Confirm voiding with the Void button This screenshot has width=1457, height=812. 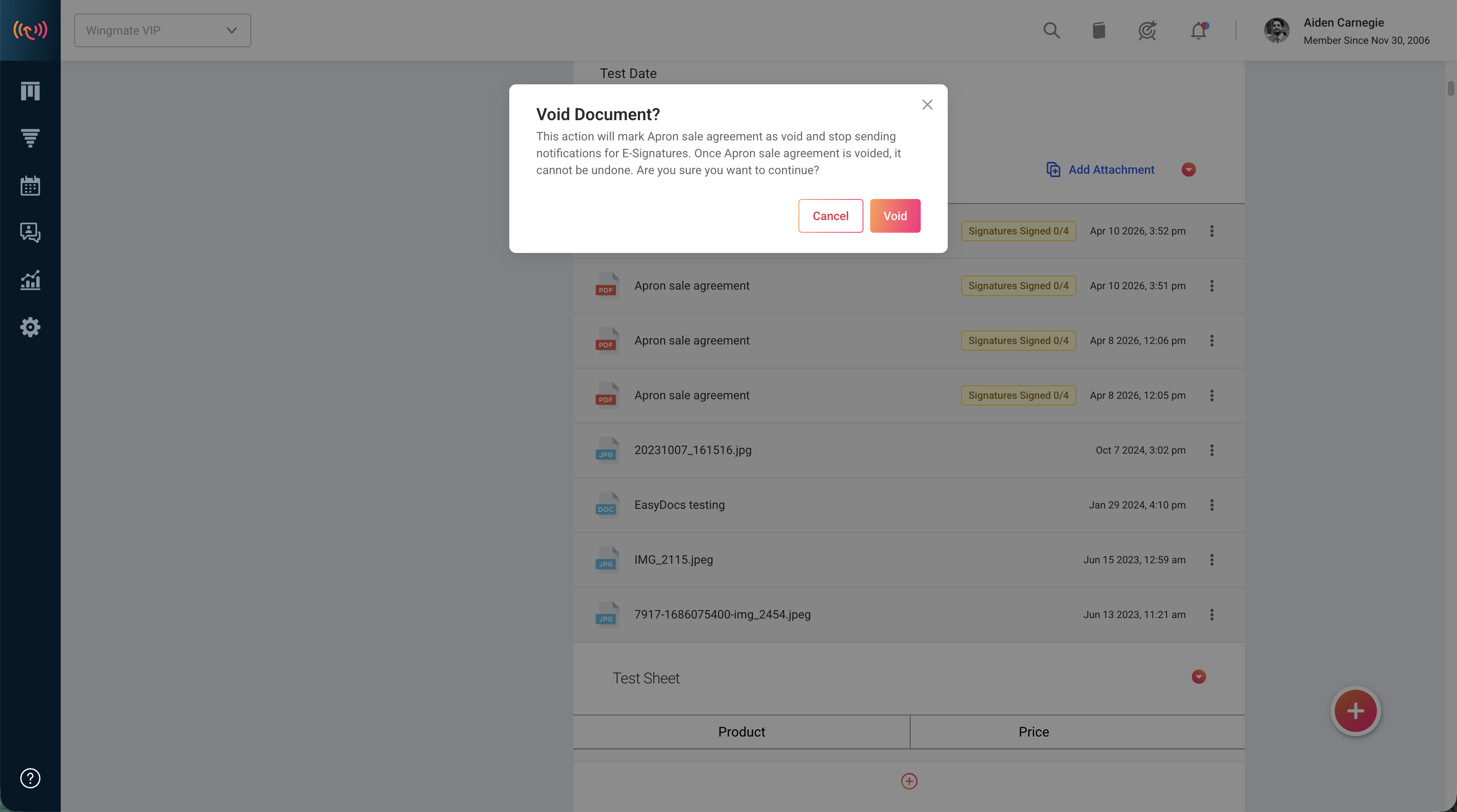[895, 215]
